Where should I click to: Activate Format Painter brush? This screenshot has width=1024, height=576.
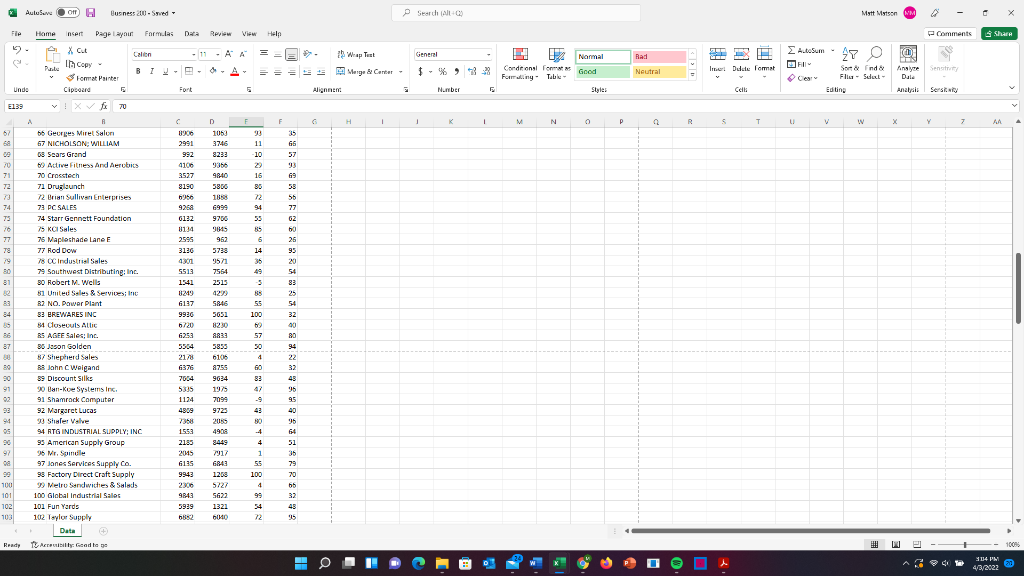click(x=71, y=78)
